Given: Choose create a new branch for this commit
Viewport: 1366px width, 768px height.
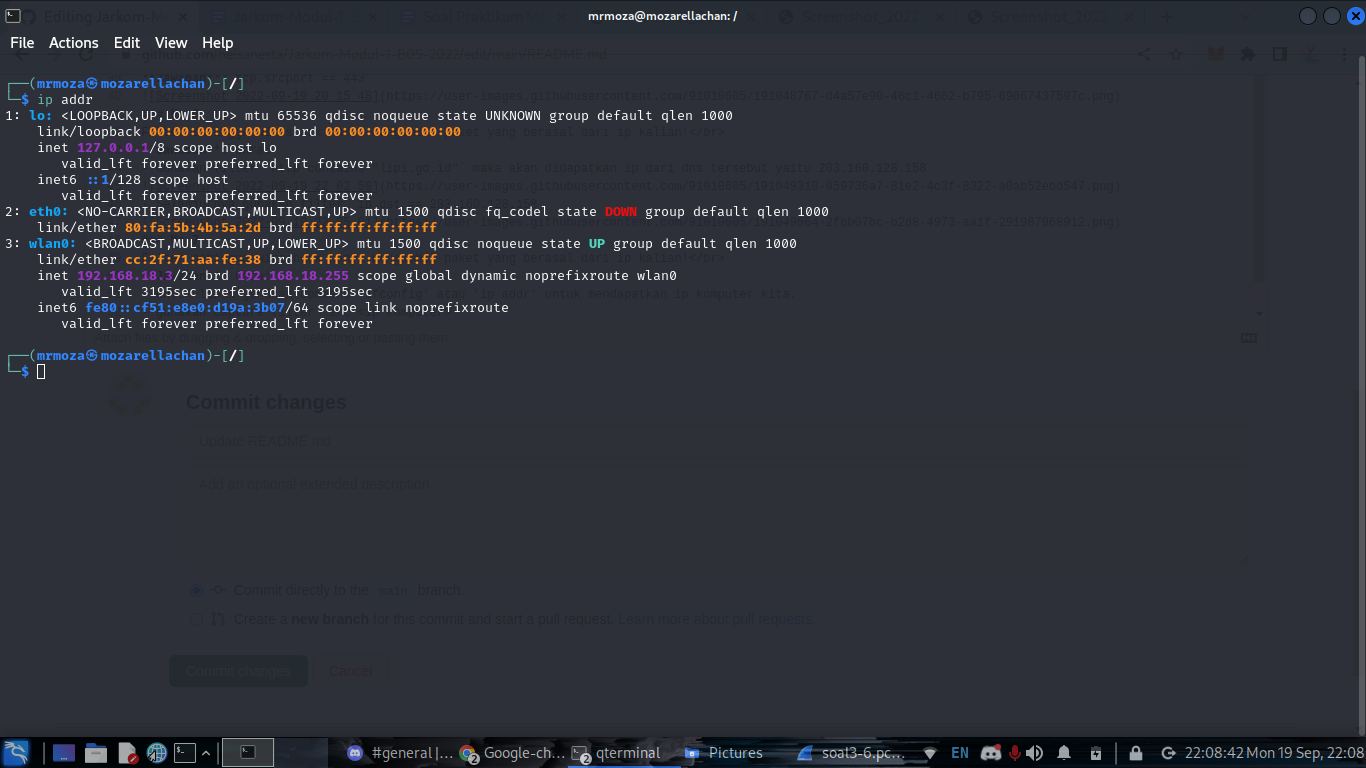Looking at the screenshot, I should click(x=196, y=619).
